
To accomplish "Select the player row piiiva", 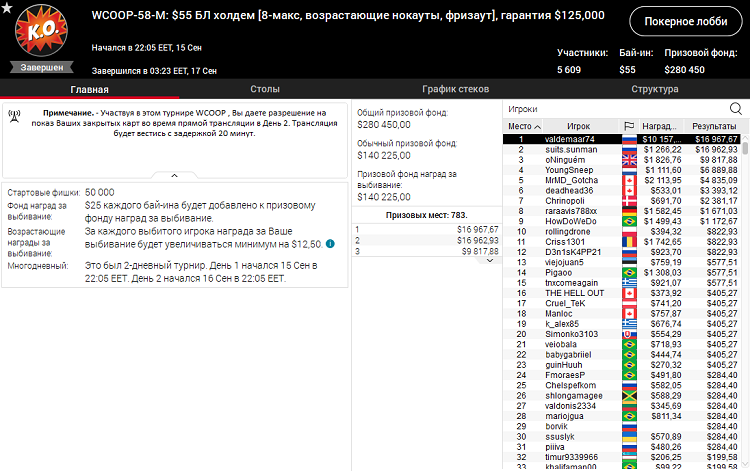I will [x=622, y=447].
